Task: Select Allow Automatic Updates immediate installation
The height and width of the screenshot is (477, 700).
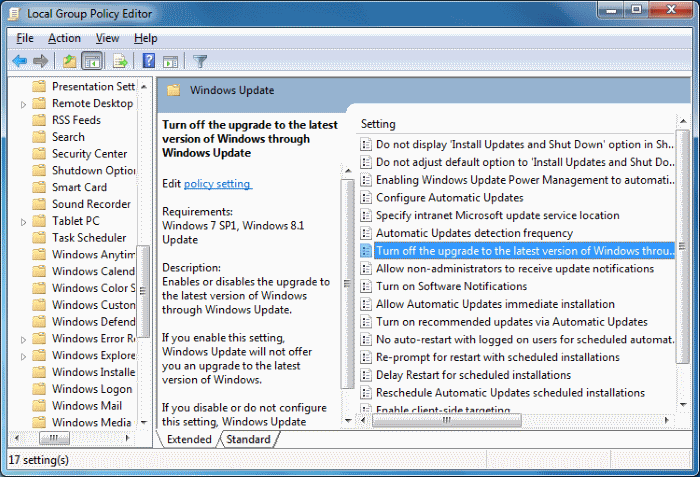Action: [x=495, y=304]
